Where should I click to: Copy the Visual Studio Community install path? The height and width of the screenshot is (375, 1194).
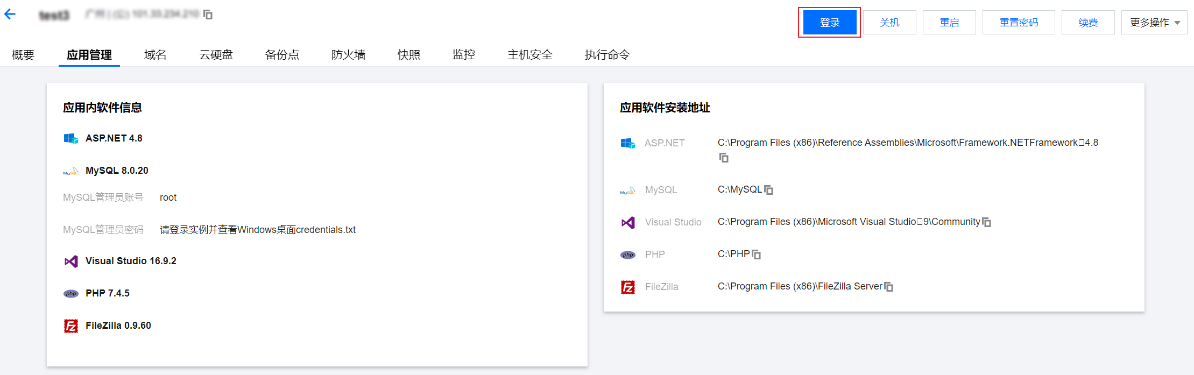click(x=986, y=223)
